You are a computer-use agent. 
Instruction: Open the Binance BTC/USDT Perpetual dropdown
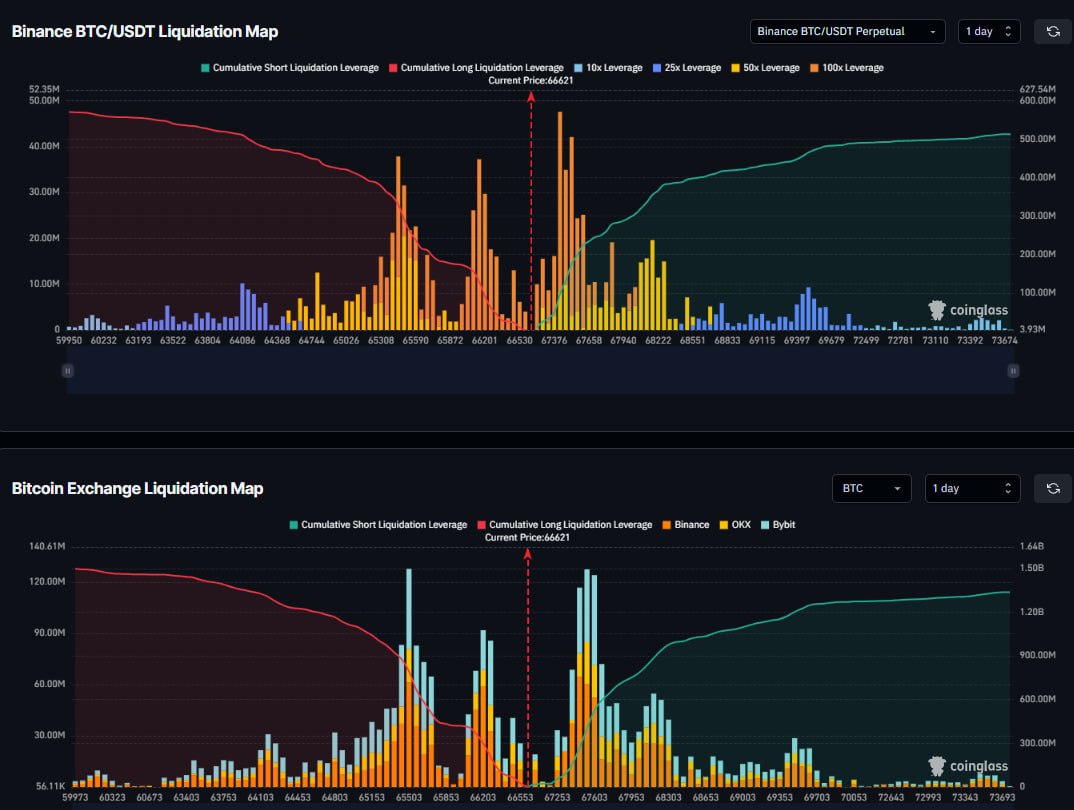tap(847, 32)
